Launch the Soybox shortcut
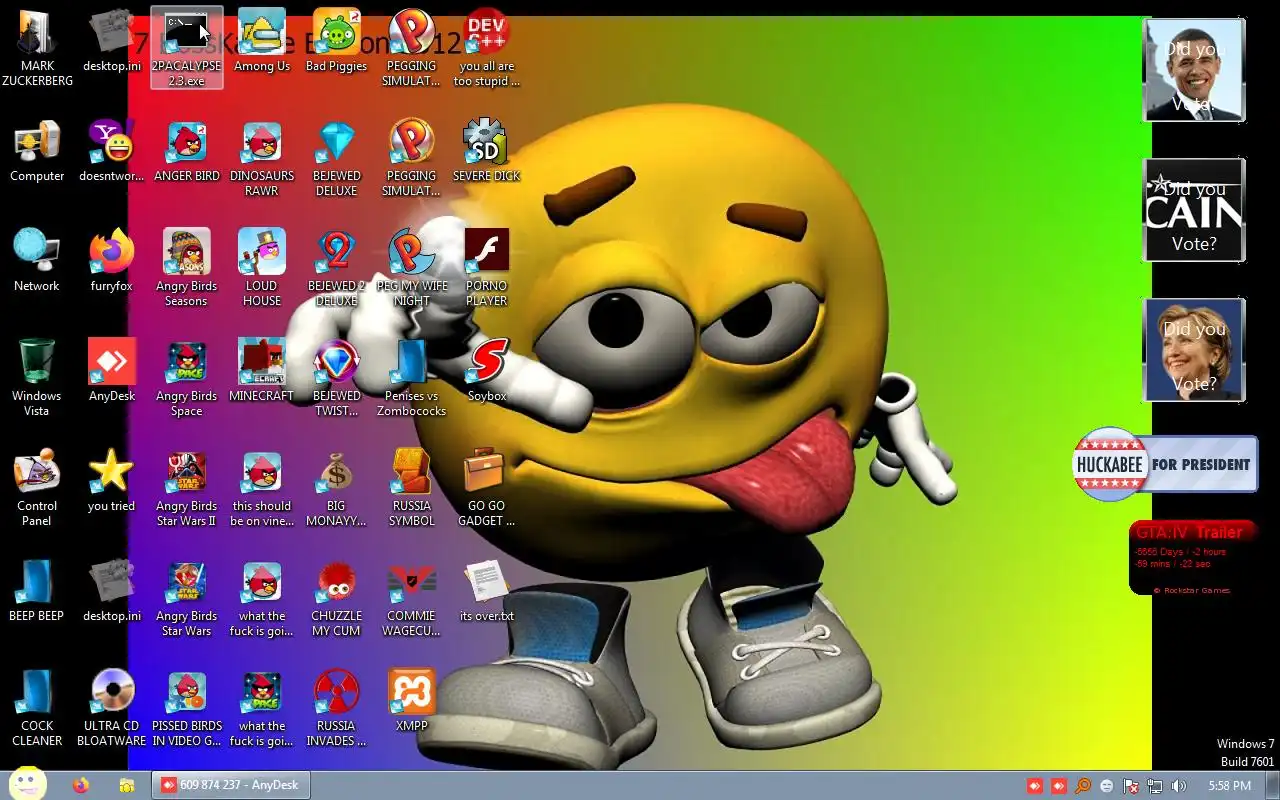The height and width of the screenshot is (800, 1280). click(x=487, y=372)
